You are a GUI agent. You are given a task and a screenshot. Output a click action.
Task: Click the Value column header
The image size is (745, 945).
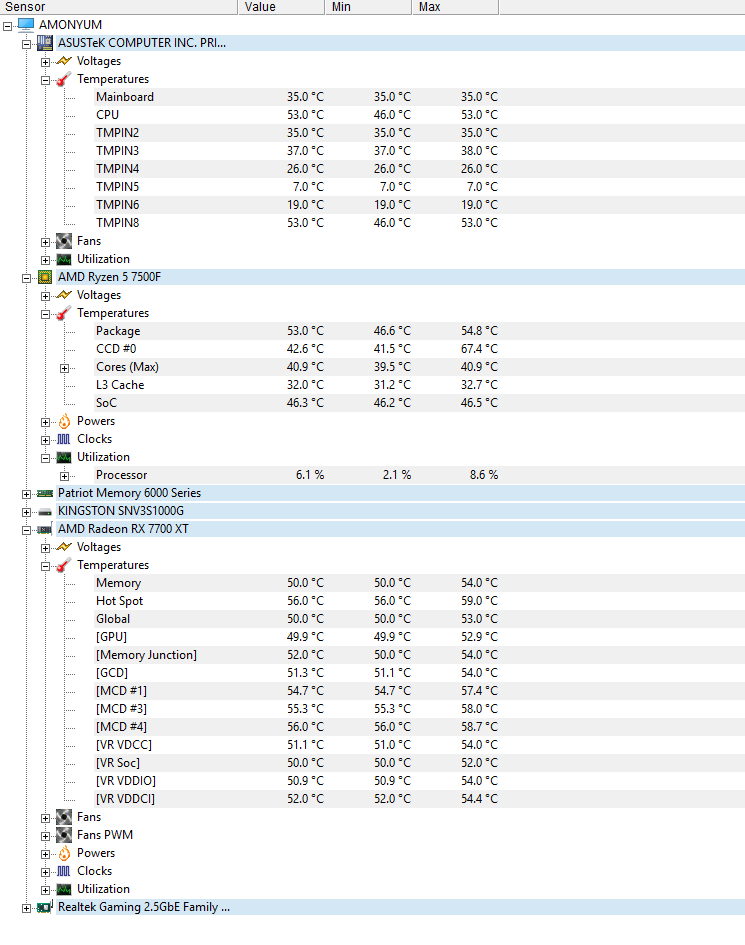tap(281, 7)
